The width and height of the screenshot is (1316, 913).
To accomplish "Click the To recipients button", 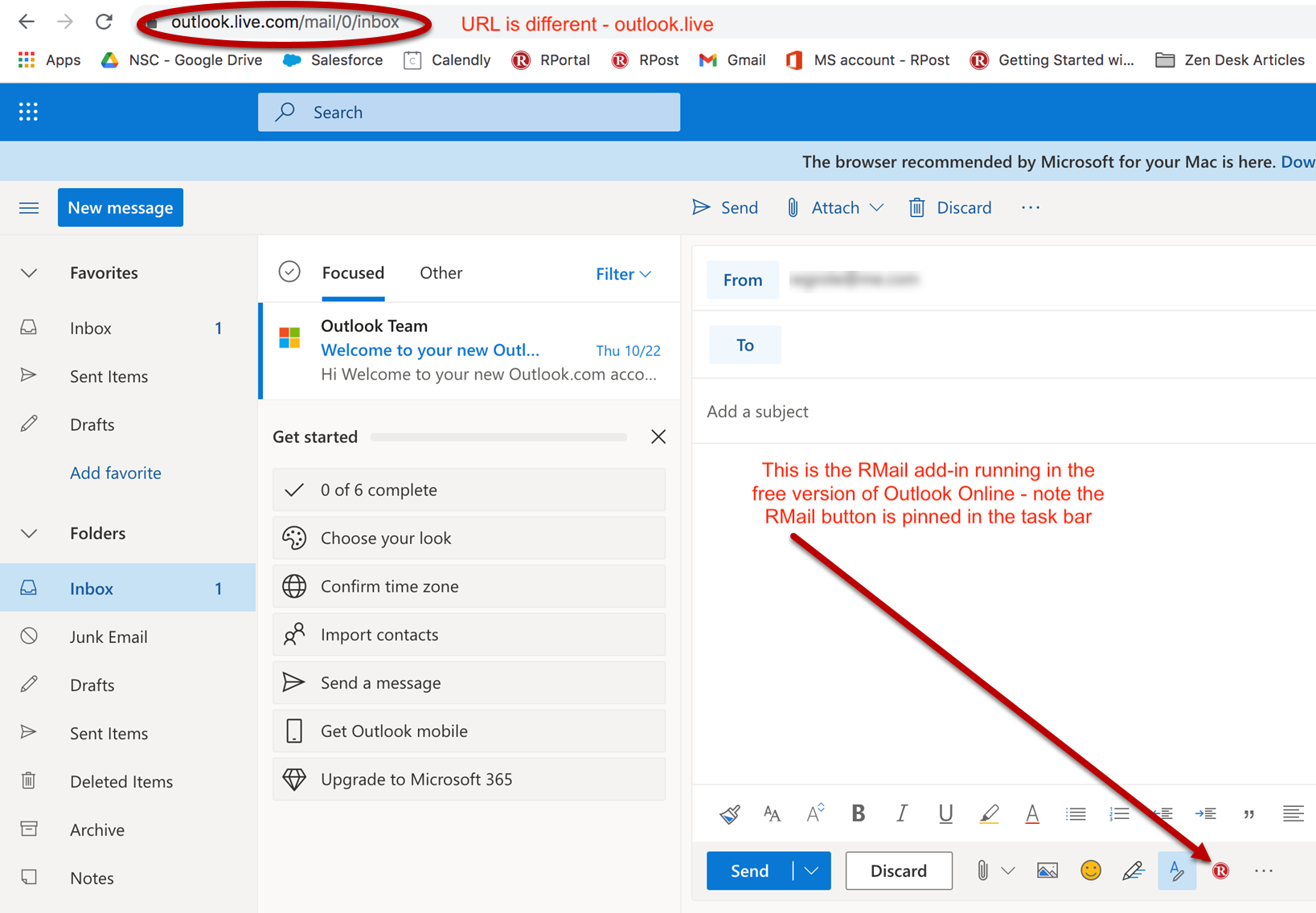I will click(x=744, y=345).
